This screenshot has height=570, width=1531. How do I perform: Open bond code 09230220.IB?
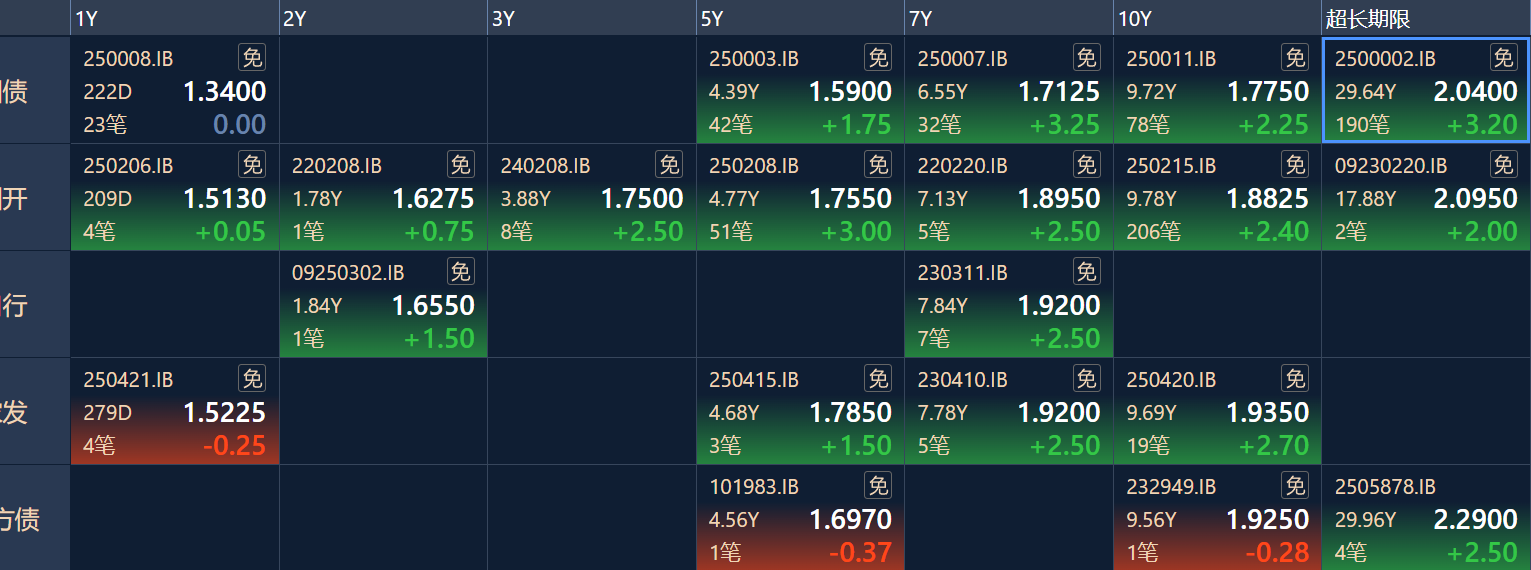[x=1391, y=166]
